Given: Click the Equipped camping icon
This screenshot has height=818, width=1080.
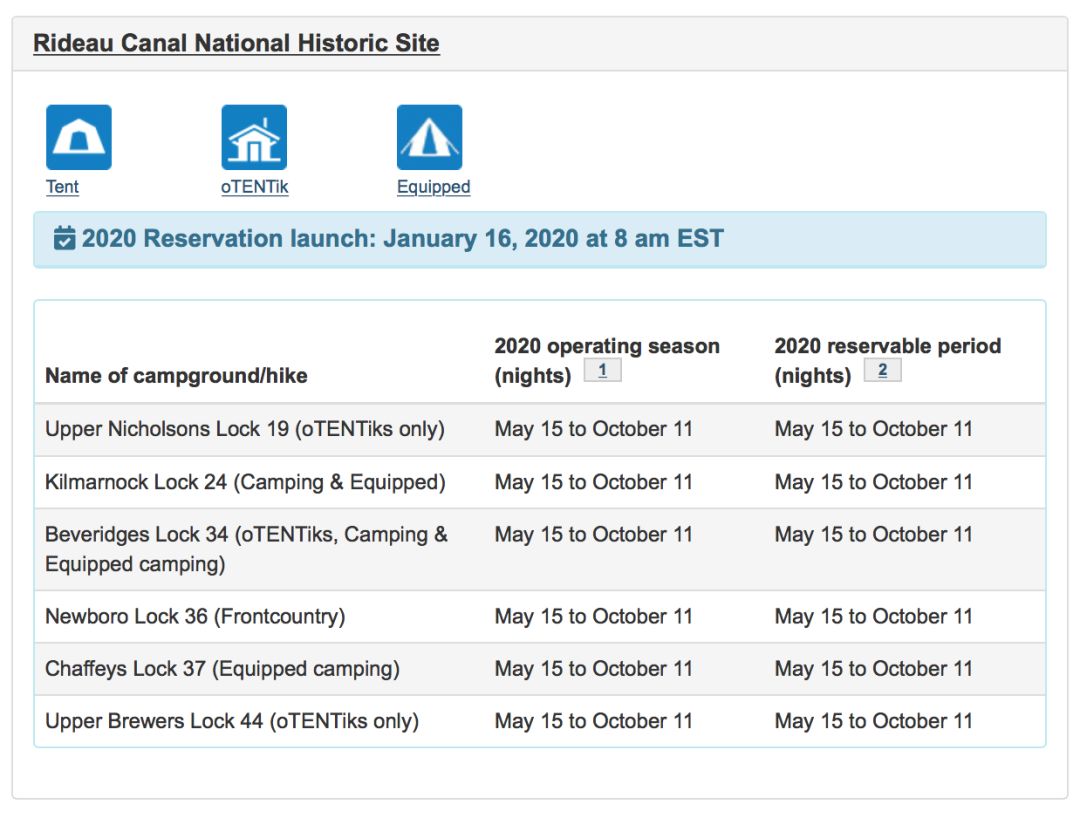Looking at the screenshot, I should tap(429, 138).
